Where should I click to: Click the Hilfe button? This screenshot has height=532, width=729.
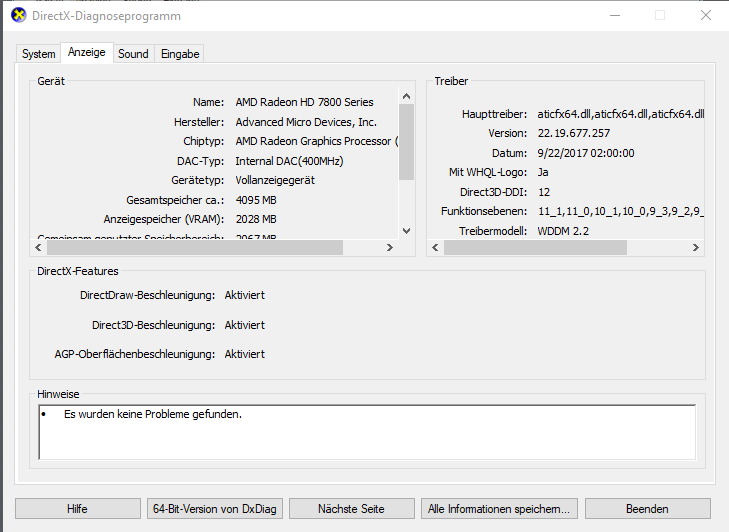point(78,509)
